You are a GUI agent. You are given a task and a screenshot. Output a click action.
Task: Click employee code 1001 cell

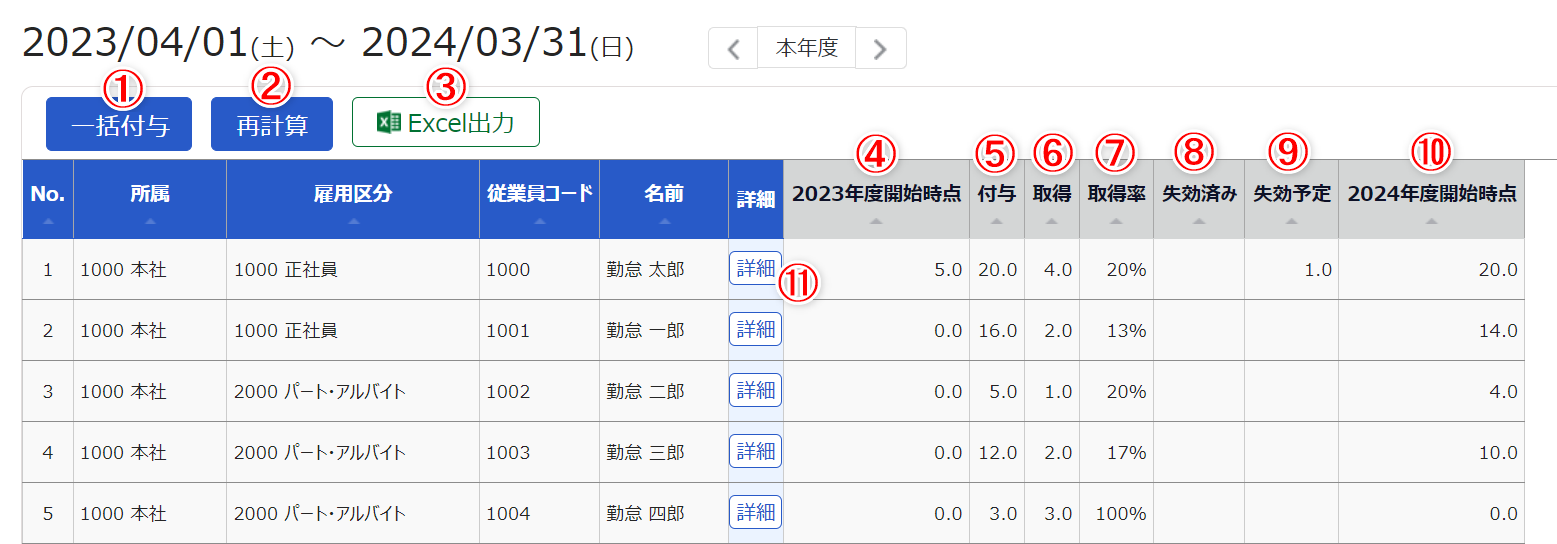[540, 330]
